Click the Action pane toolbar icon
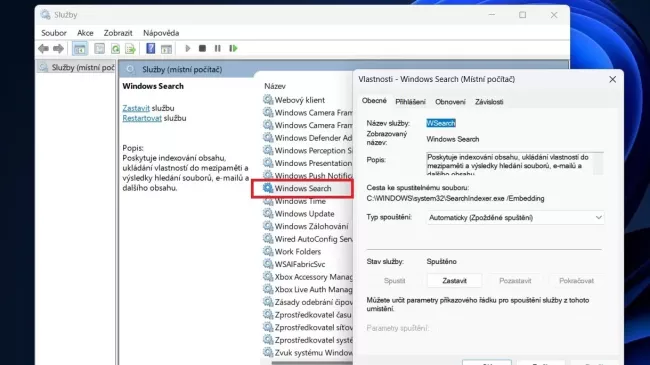Image resolution: width=650 pixels, height=365 pixels. [x=166, y=49]
